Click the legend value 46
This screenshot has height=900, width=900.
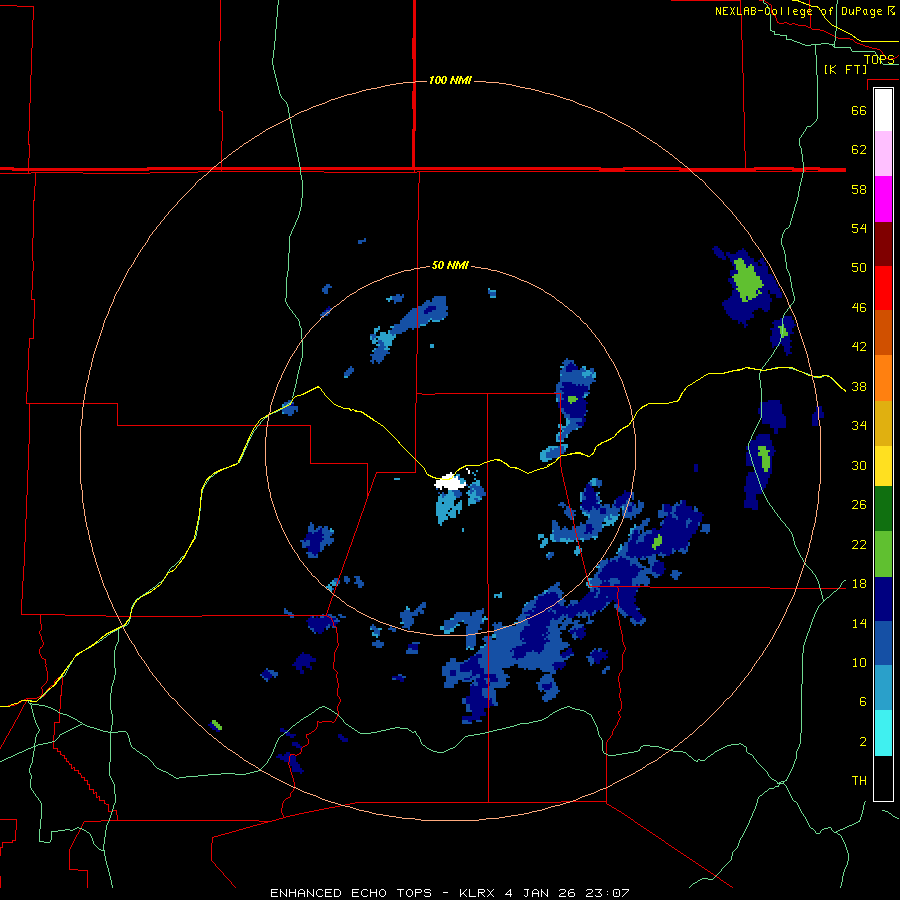point(859,308)
